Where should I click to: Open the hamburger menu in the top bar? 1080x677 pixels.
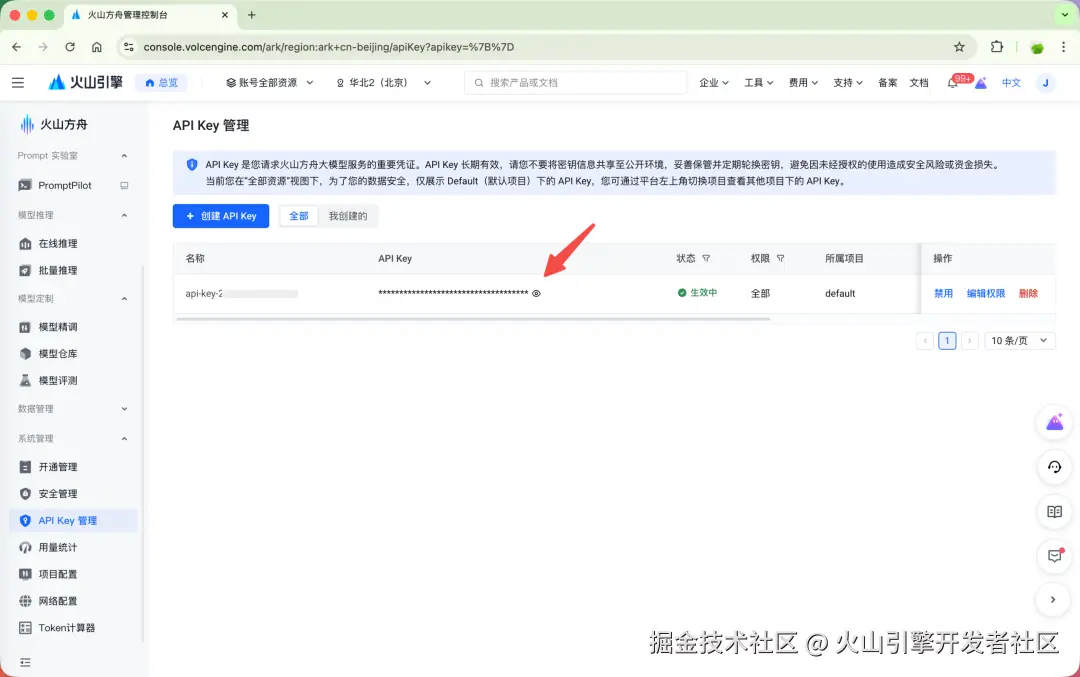(x=18, y=83)
